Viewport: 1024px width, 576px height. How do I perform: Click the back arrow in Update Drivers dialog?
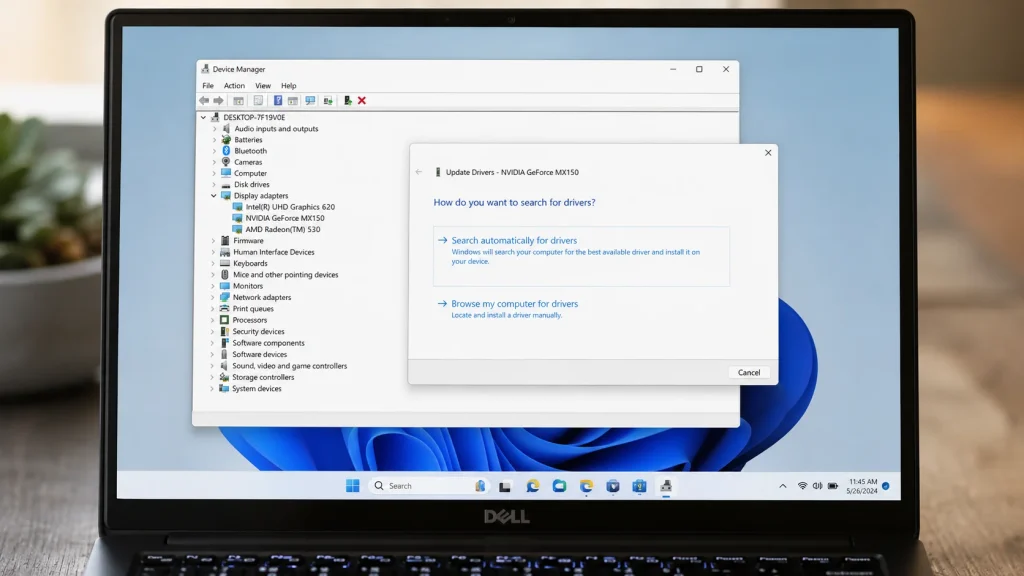419,172
